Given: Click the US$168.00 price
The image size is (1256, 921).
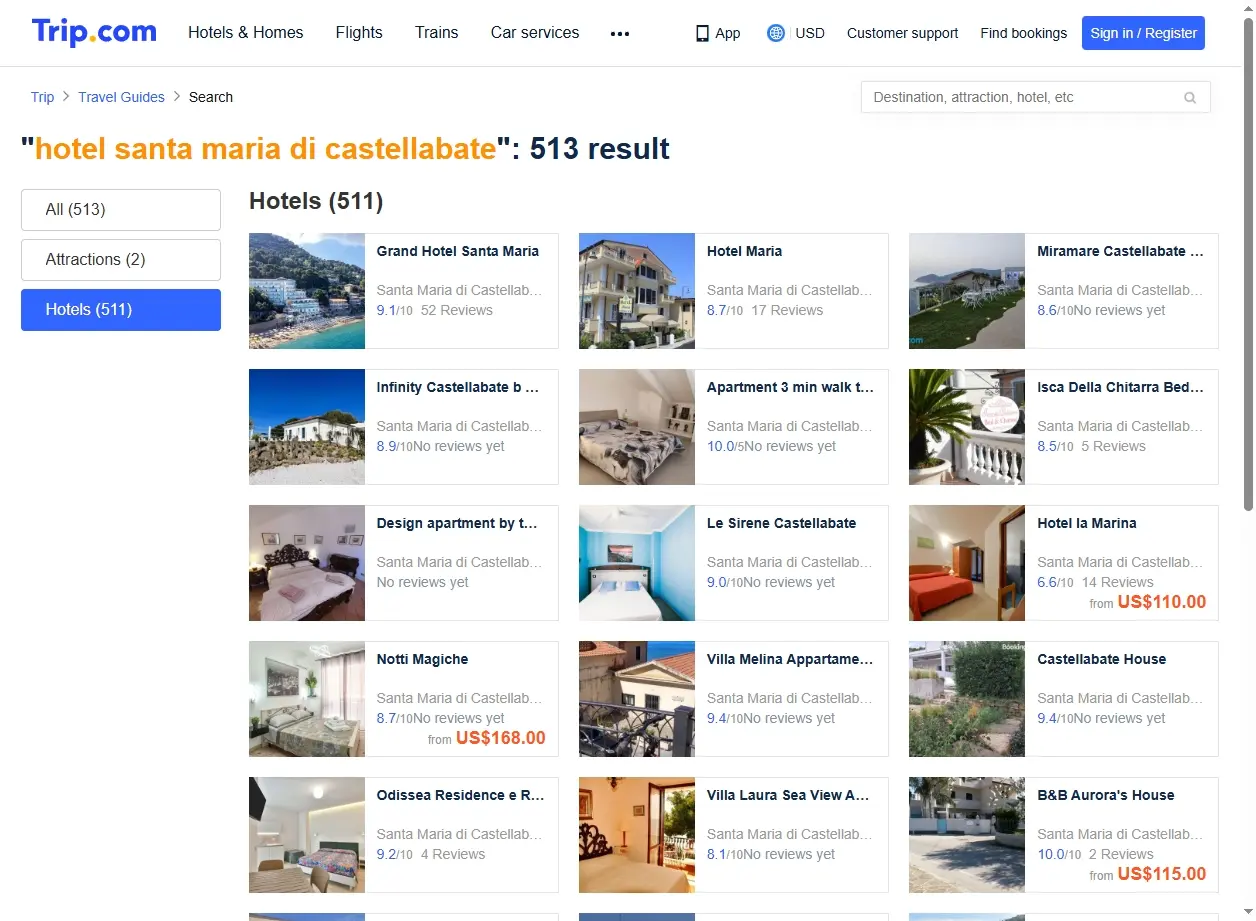Looking at the screenshot, I should 501,738.
